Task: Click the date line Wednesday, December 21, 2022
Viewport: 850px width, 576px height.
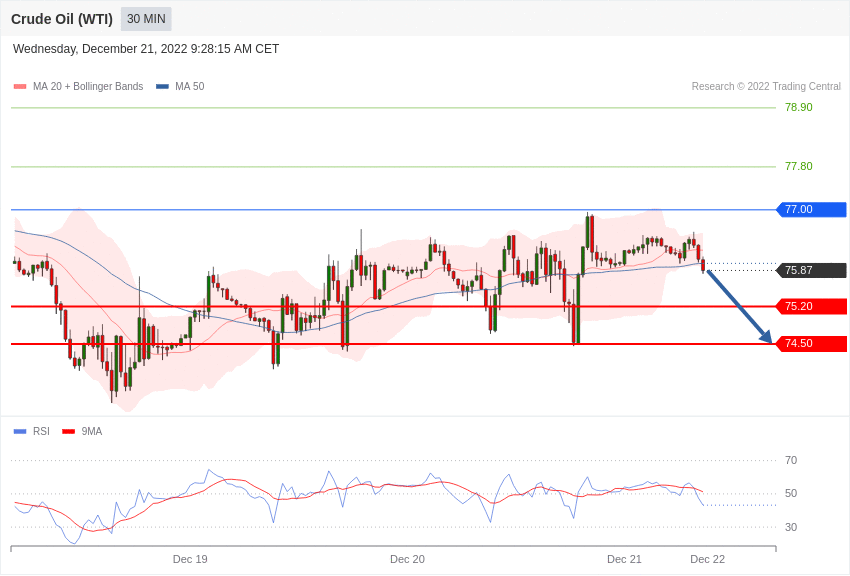Action: 146,49
